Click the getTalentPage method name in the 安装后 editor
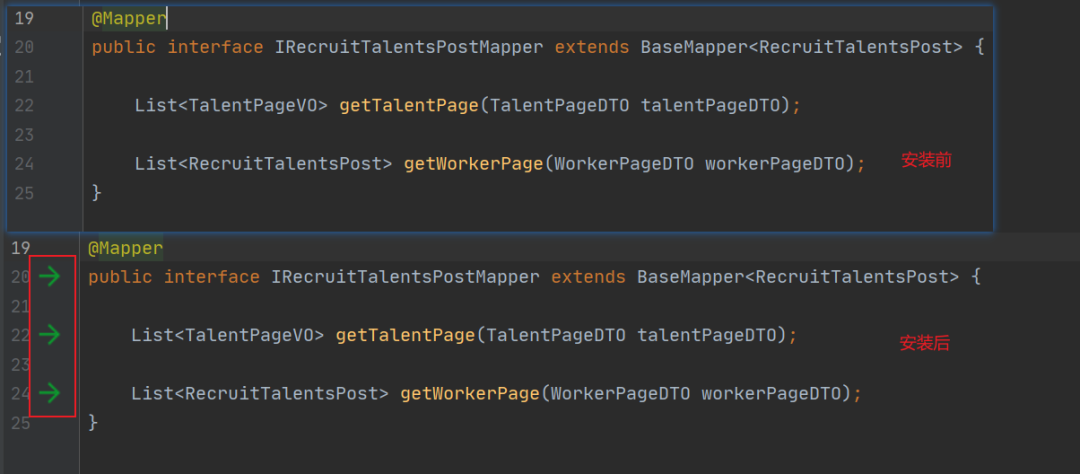 coord(405,336)
